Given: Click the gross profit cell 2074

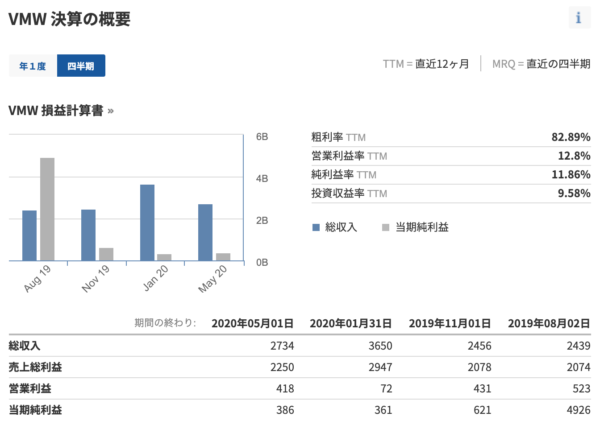Looking at the screenshot, I should (578, 367).
